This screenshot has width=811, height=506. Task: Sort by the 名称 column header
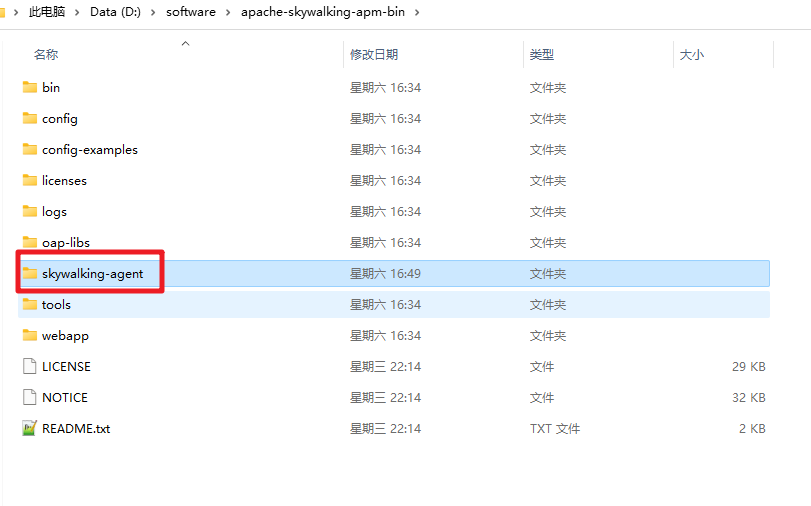(46, 54)
